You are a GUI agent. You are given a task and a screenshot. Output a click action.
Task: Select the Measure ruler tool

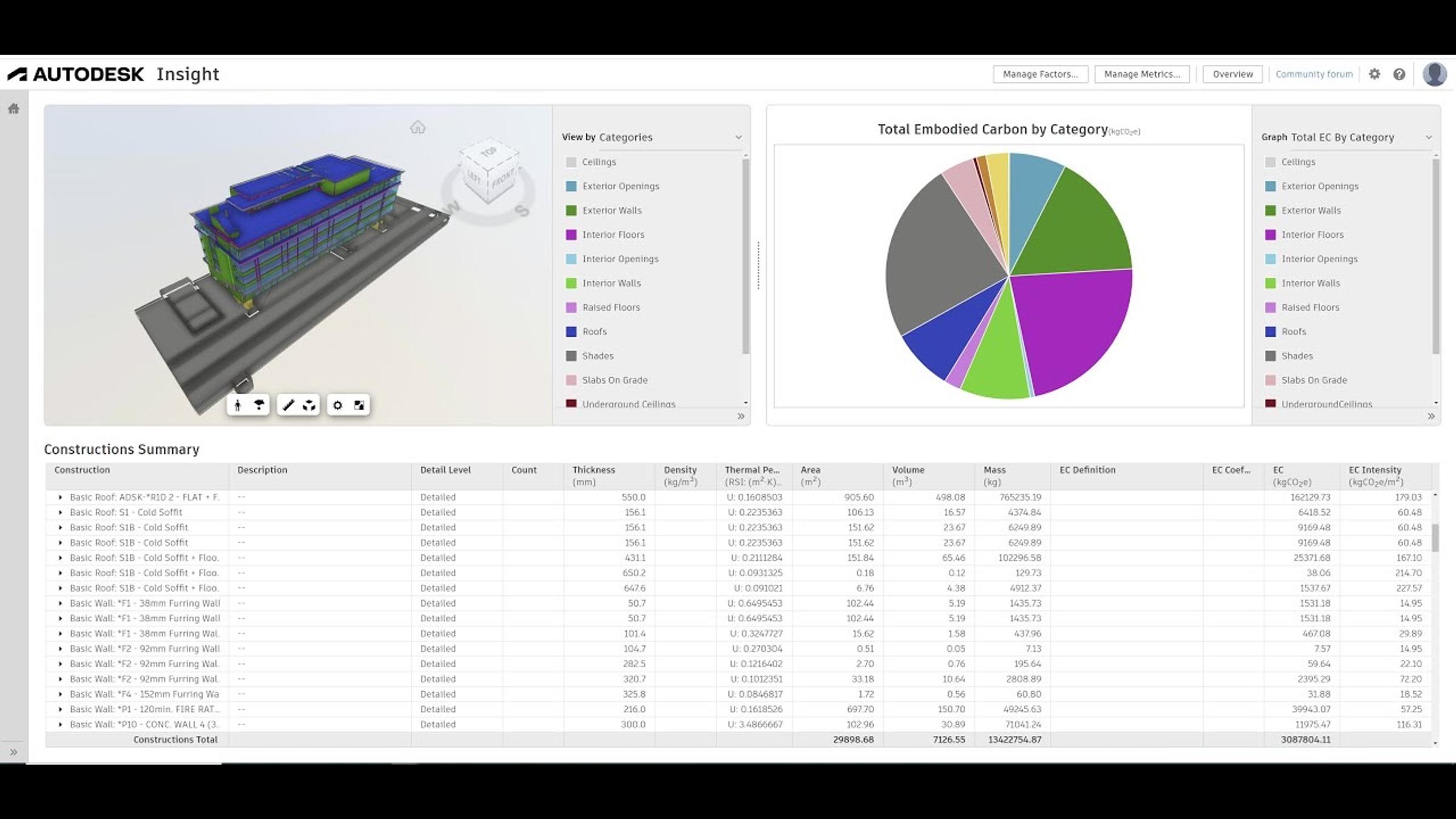tap(288, 405)
